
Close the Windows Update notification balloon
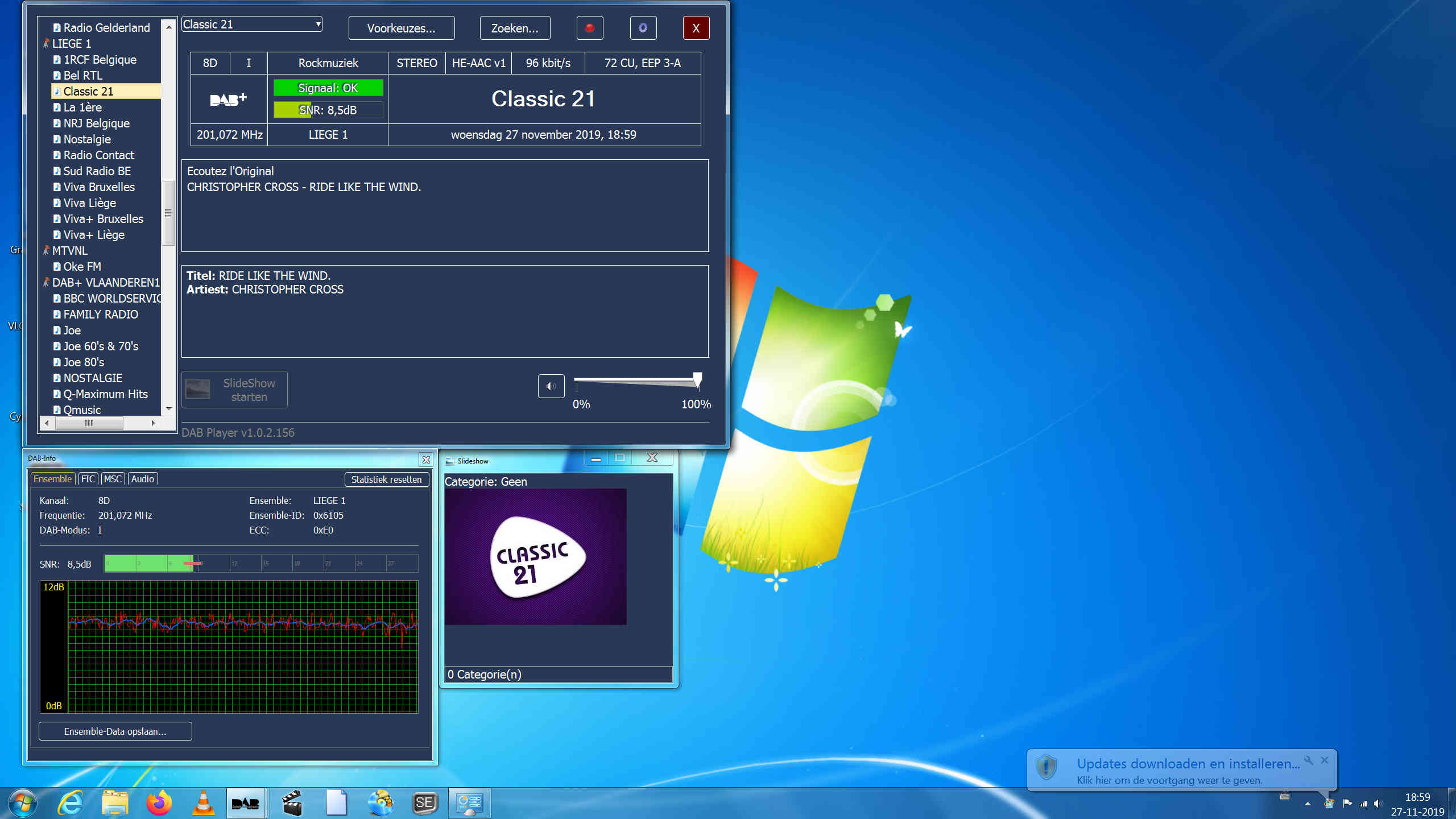(1325, 760)
